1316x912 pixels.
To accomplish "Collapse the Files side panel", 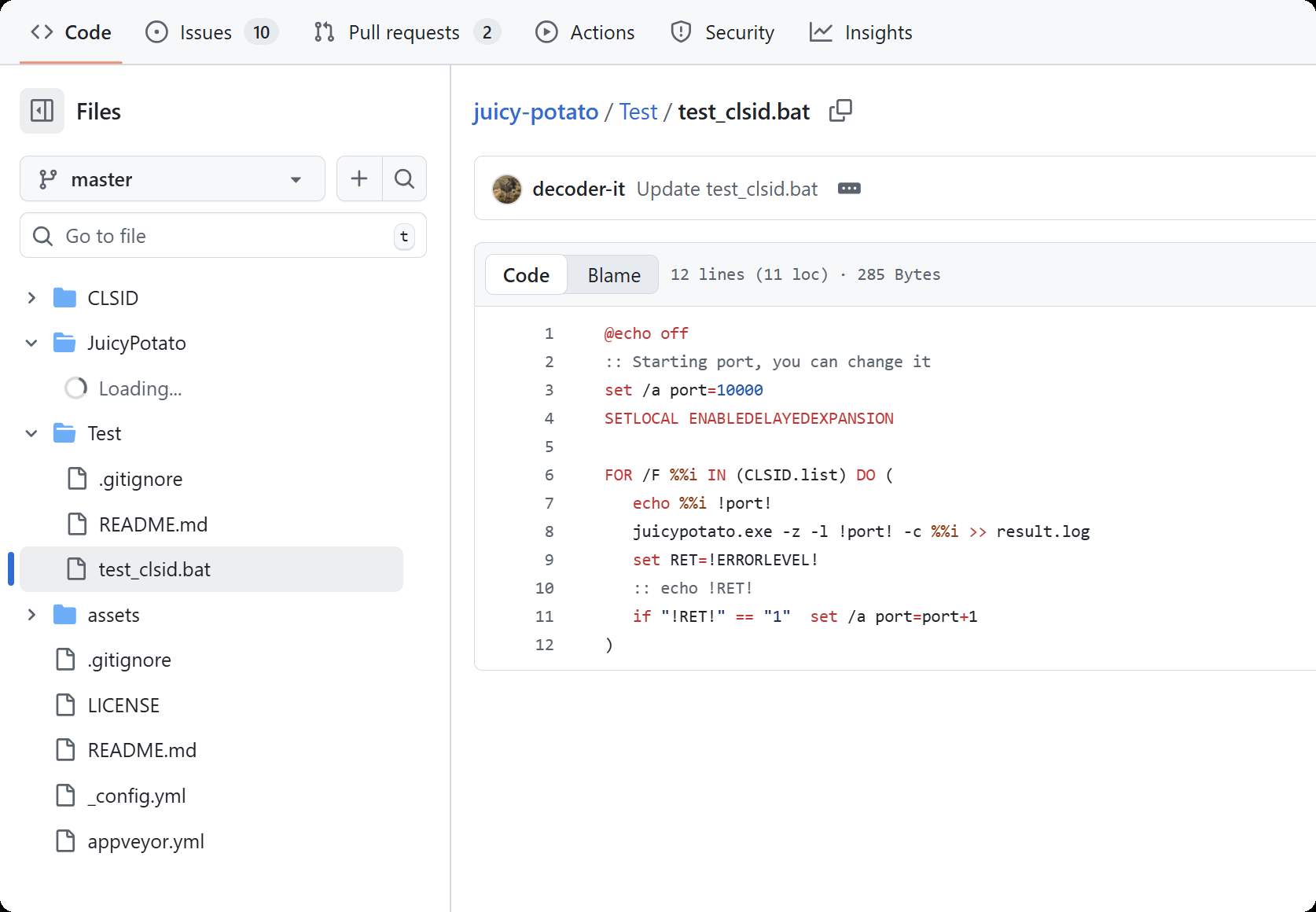I will click(42, 111).
